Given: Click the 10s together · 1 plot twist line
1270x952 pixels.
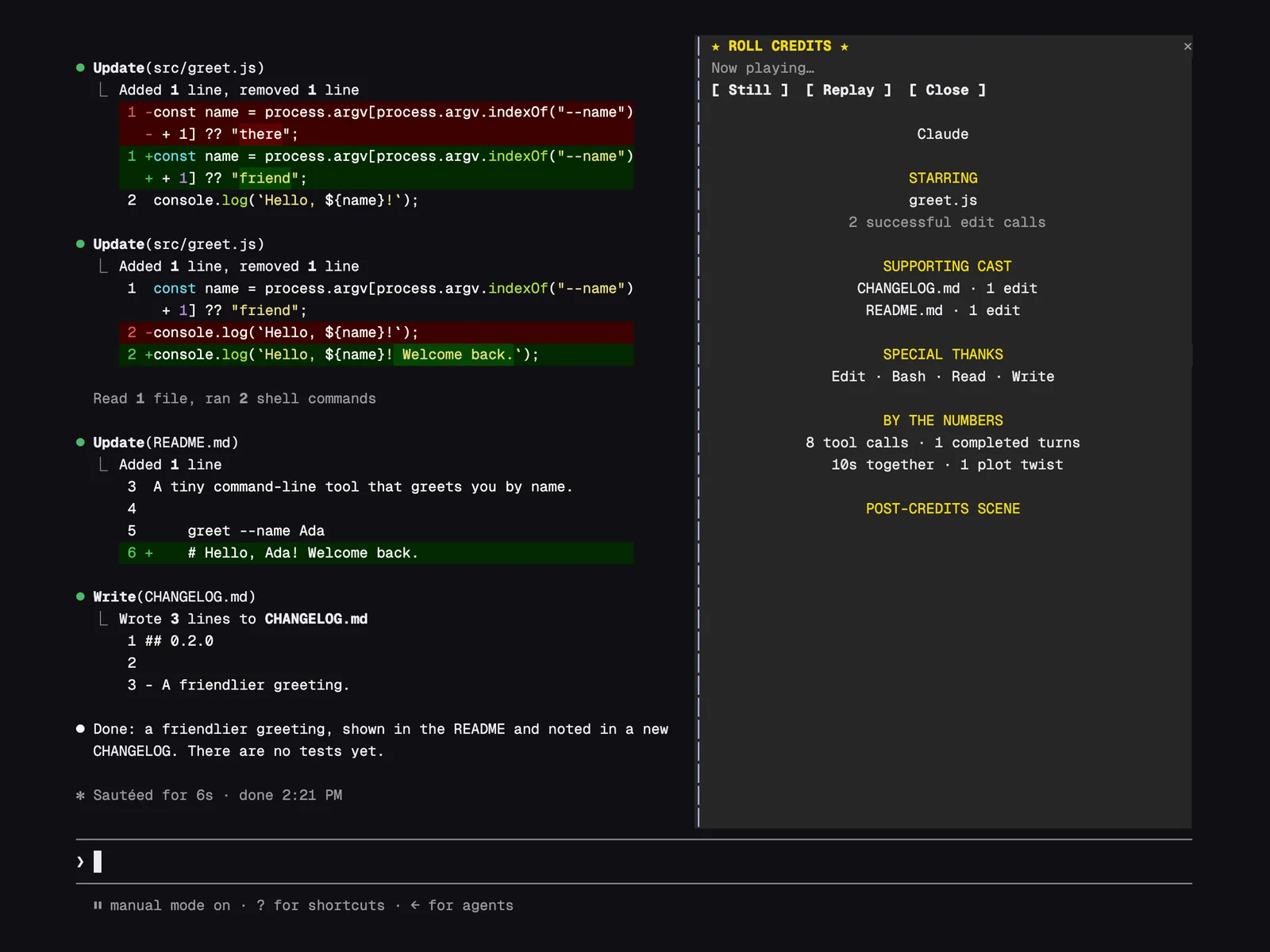Looking at the screenshot, I should pyautogui.click(x=947, y=465).
